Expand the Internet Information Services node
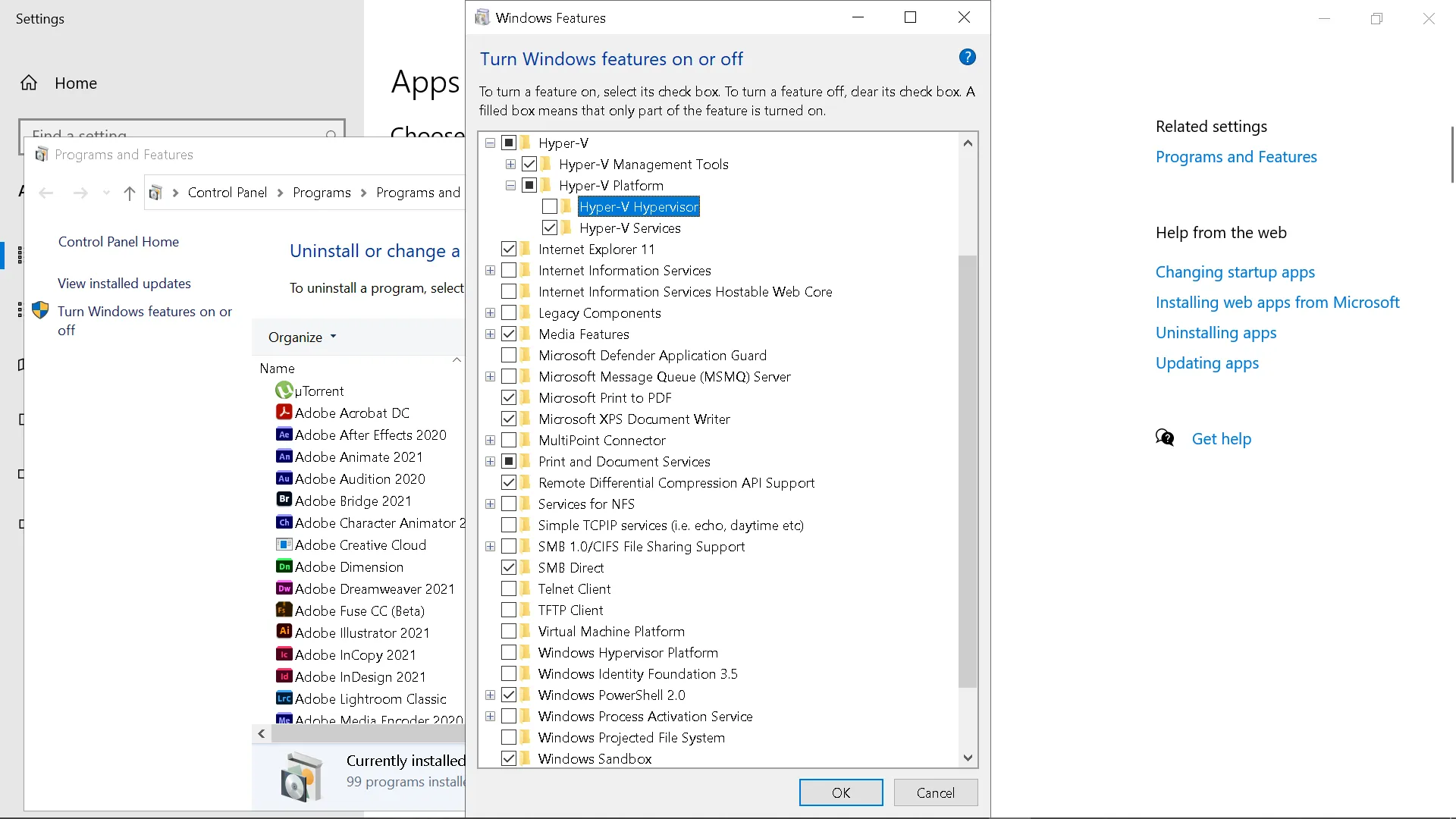This screenshot has width=1456, height=819. click(490, 271)
